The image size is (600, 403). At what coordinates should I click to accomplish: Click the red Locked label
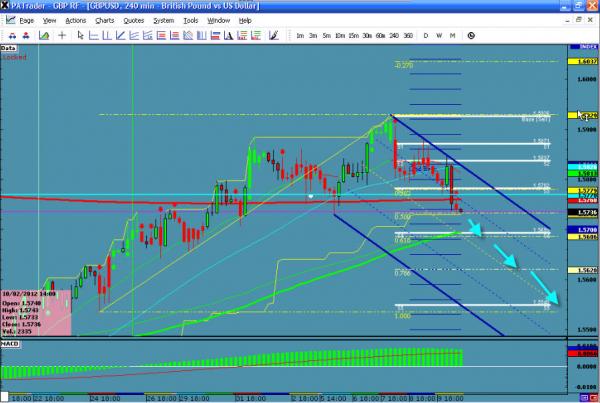point(15,57)
